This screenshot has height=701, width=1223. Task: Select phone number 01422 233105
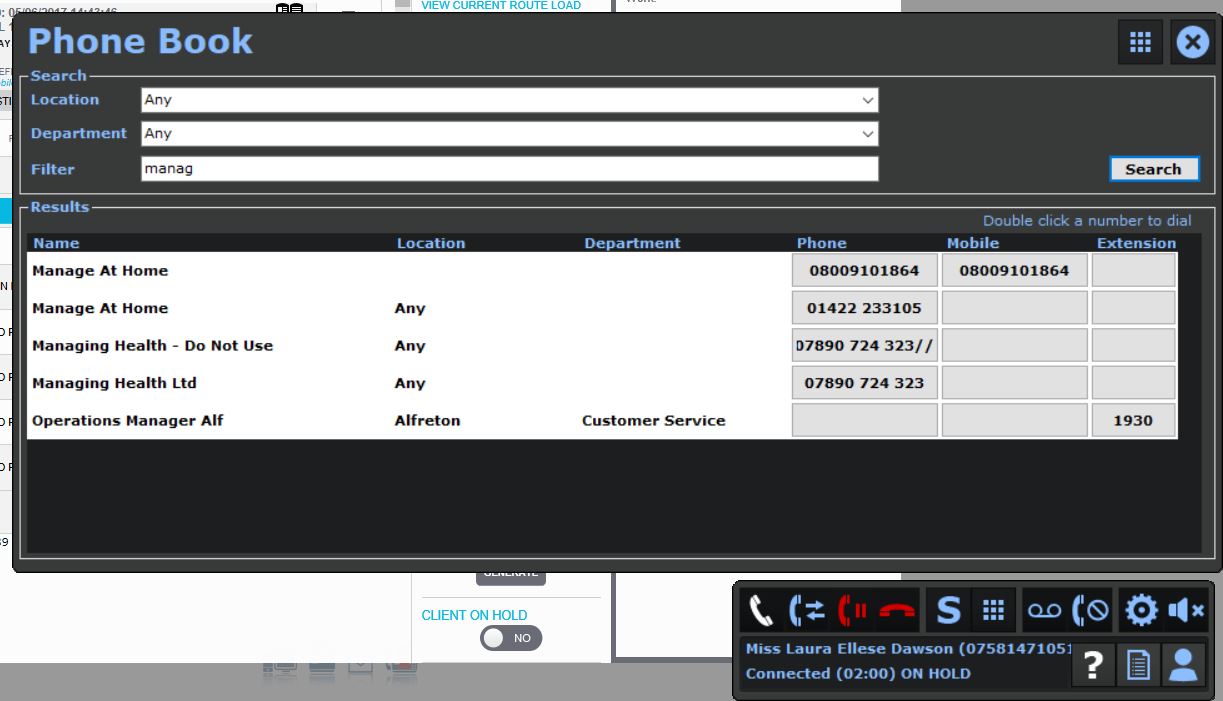(x=865, y=308)
